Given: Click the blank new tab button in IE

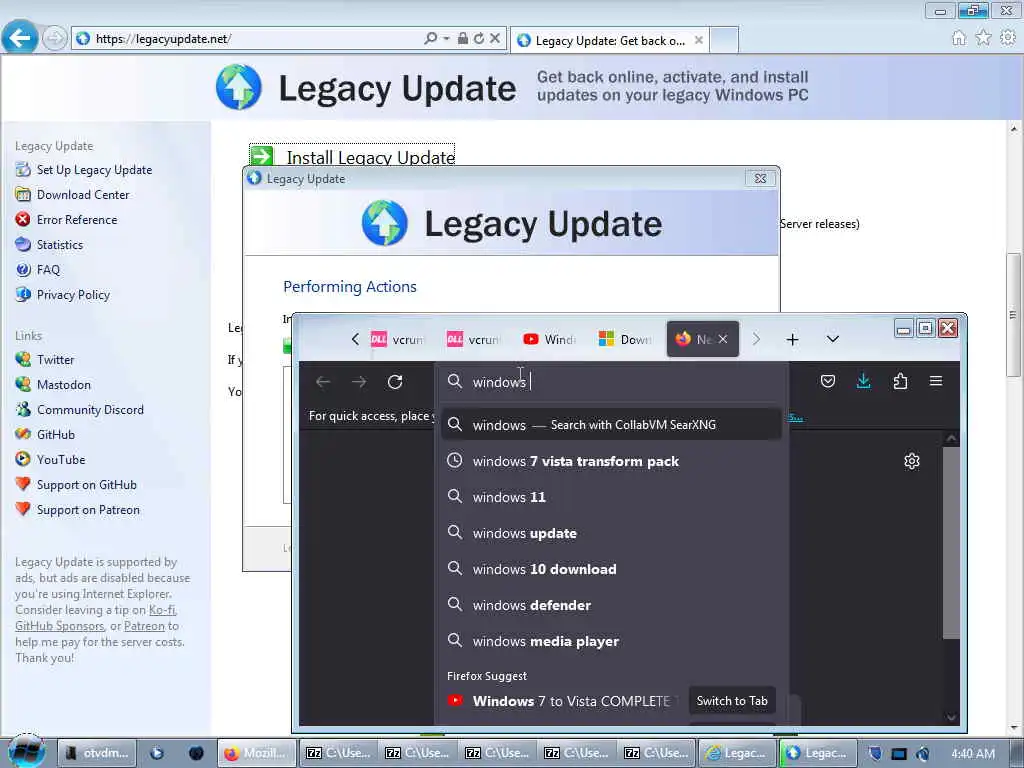Looking at the screenshot, I should [724, 40].
